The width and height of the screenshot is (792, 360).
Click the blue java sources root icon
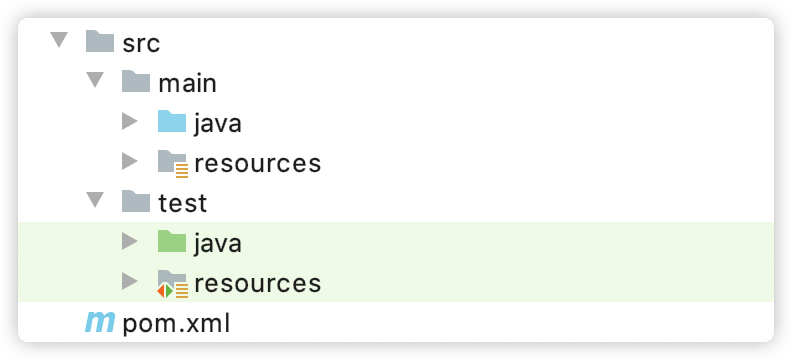click(x=172, y=122)
